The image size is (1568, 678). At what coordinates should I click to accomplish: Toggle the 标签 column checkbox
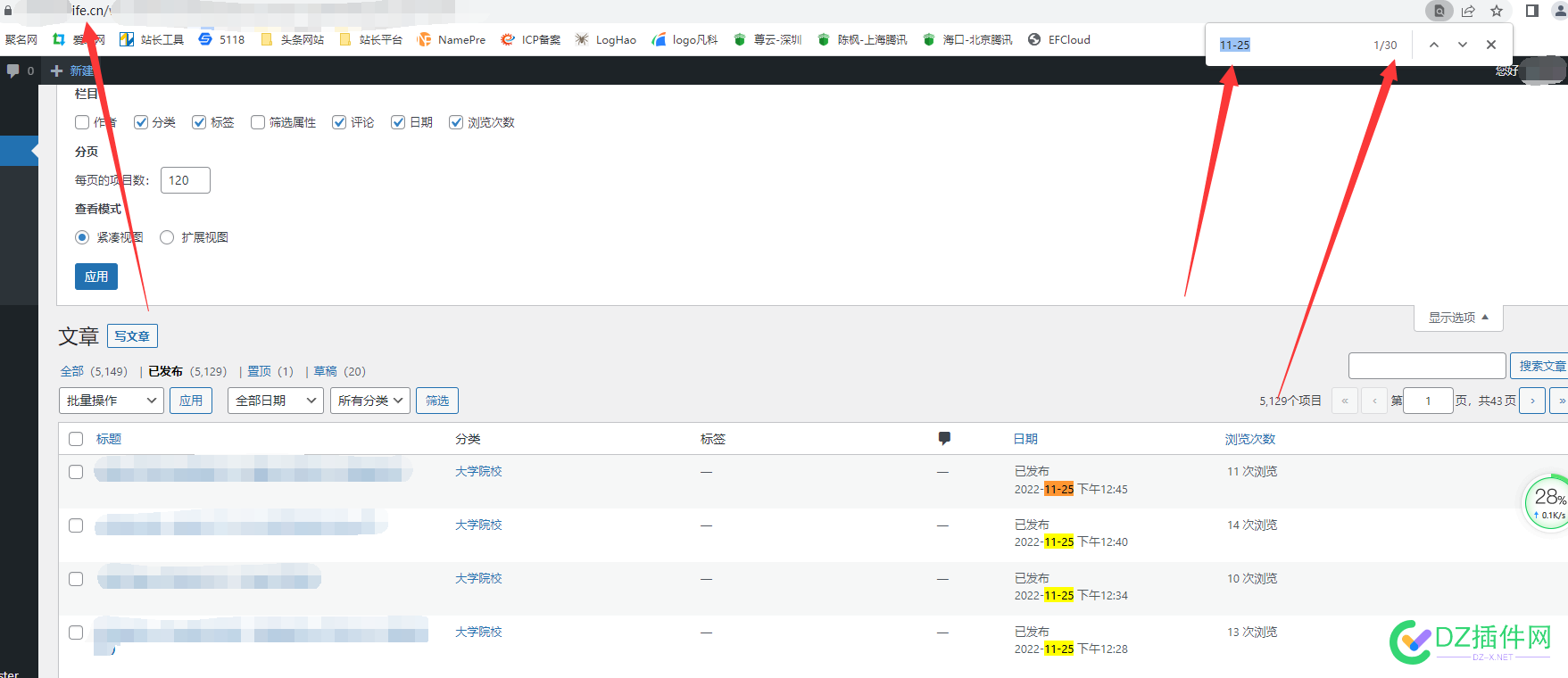coord(199,122)
